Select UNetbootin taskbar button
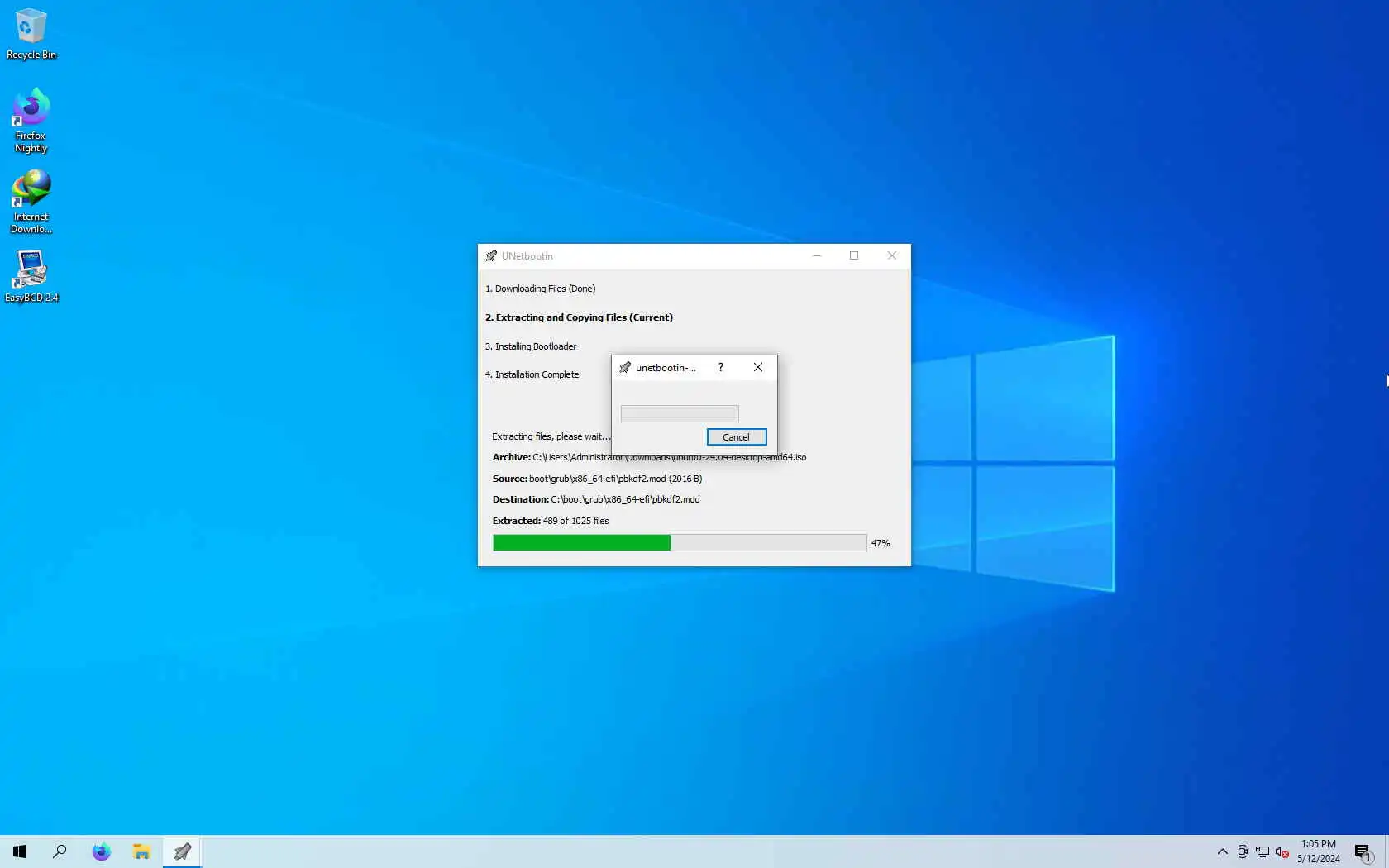Screen dimensions: 1389x868 pyautogui.click(x=182, y=851)
